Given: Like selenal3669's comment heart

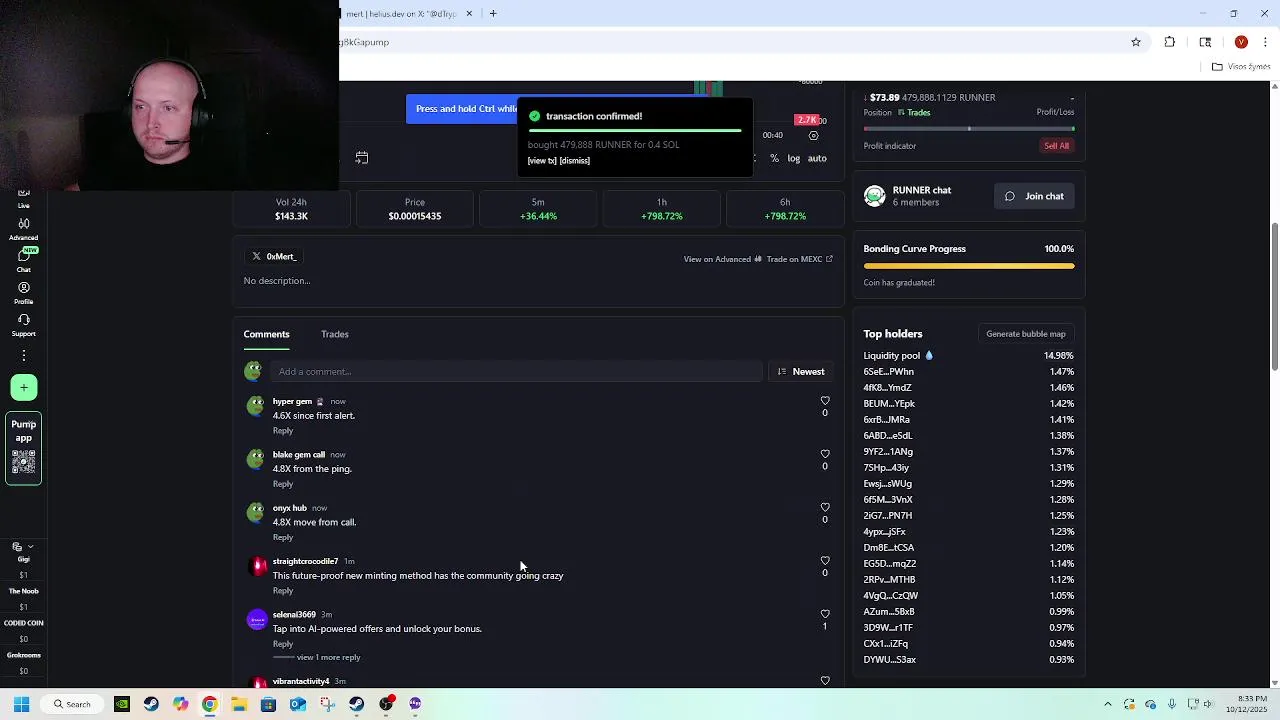Looking at the screenshot, I should pos(825,614).
